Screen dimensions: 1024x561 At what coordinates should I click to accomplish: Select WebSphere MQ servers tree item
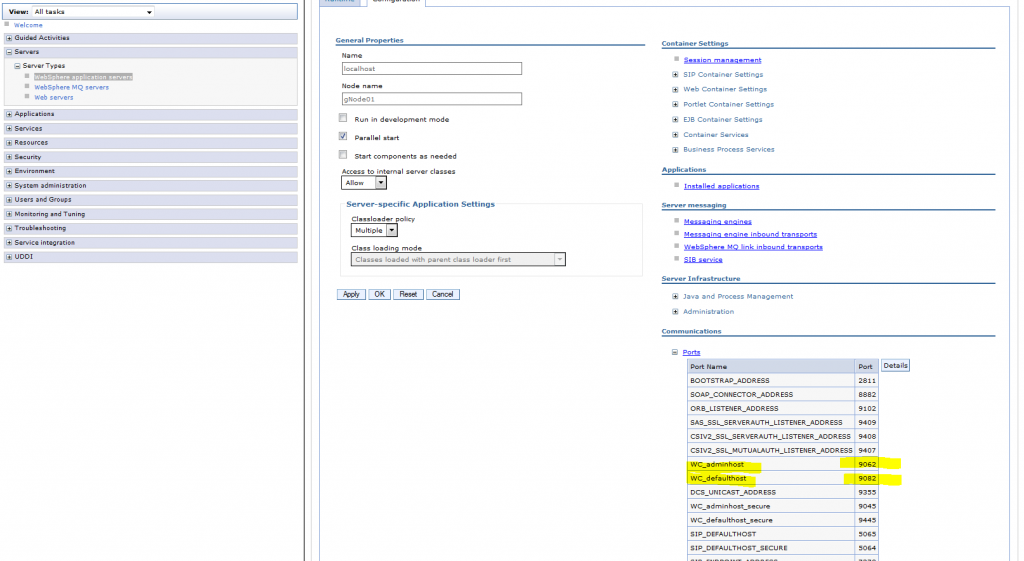pyautogui.click(x=71, y=88)
